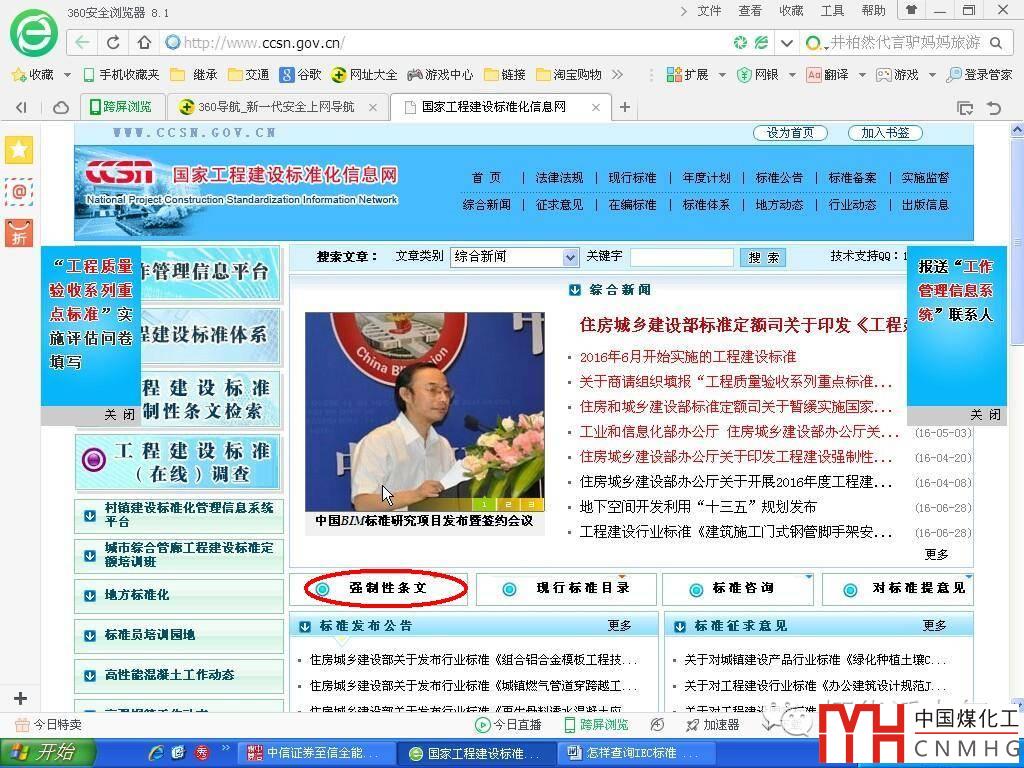
Task: Open 村镇建设标准化管理信息系统平台 sidebar item
Action: [179, 515]
